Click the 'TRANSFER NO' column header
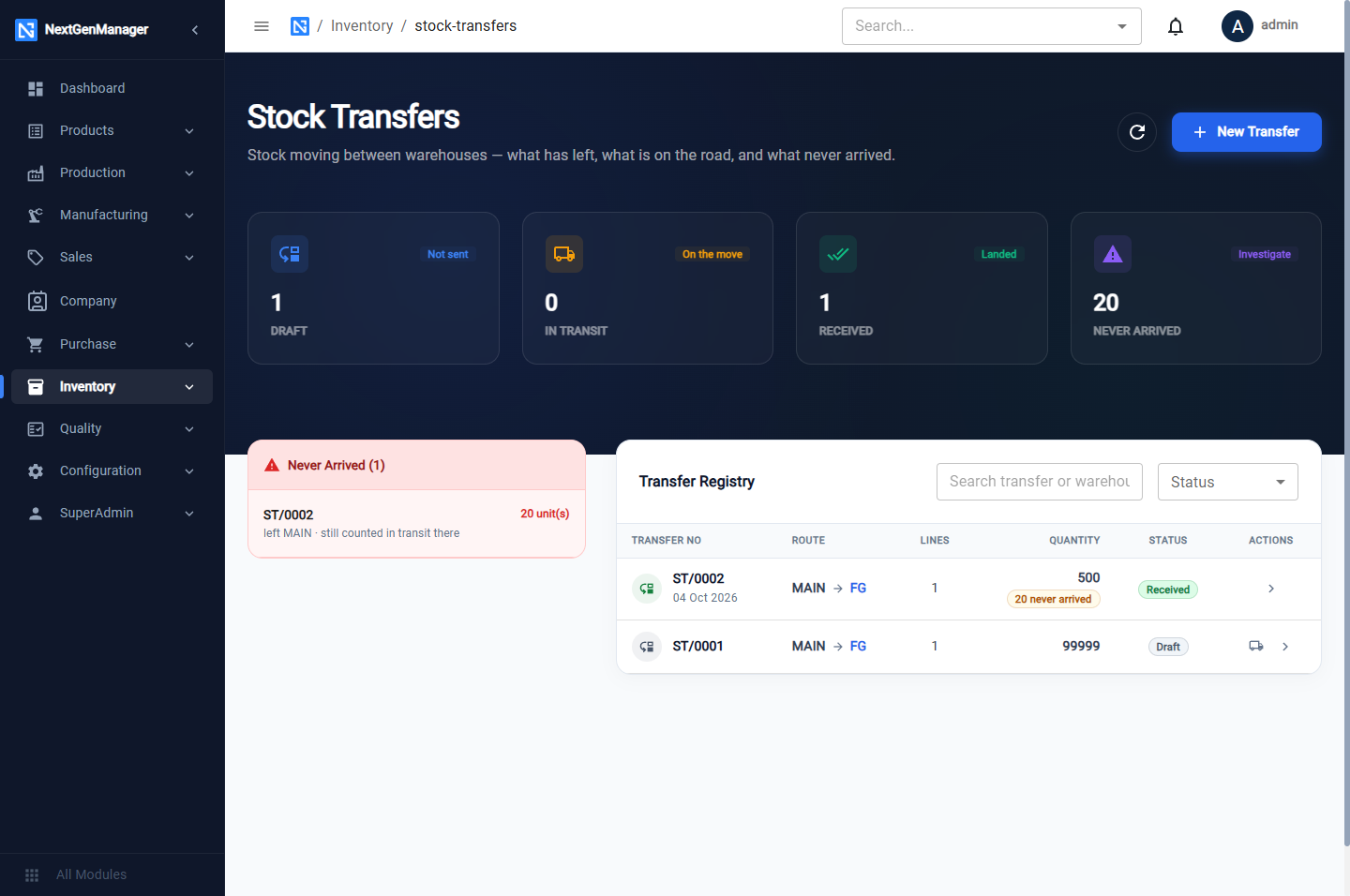Image resolution: width=1350 pixels, height=896 pixels. pos(667,541)
